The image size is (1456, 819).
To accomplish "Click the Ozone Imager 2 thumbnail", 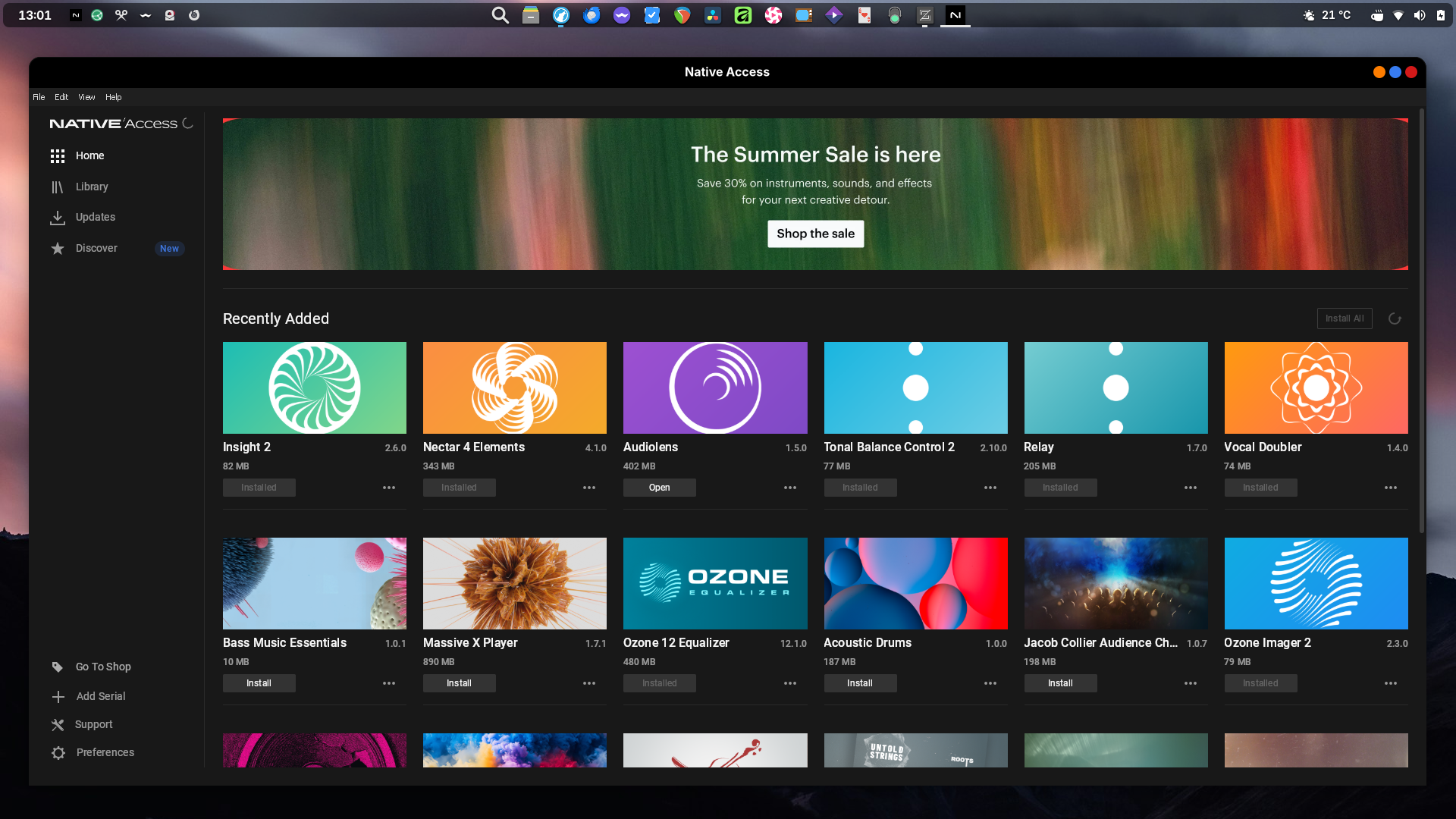I will click(x=1316, y=583).
